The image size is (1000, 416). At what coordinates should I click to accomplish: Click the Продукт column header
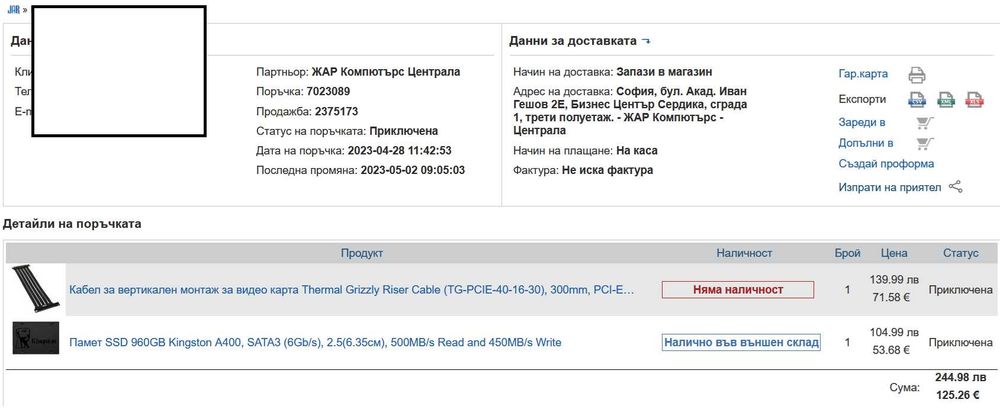[x=362, y=253]
